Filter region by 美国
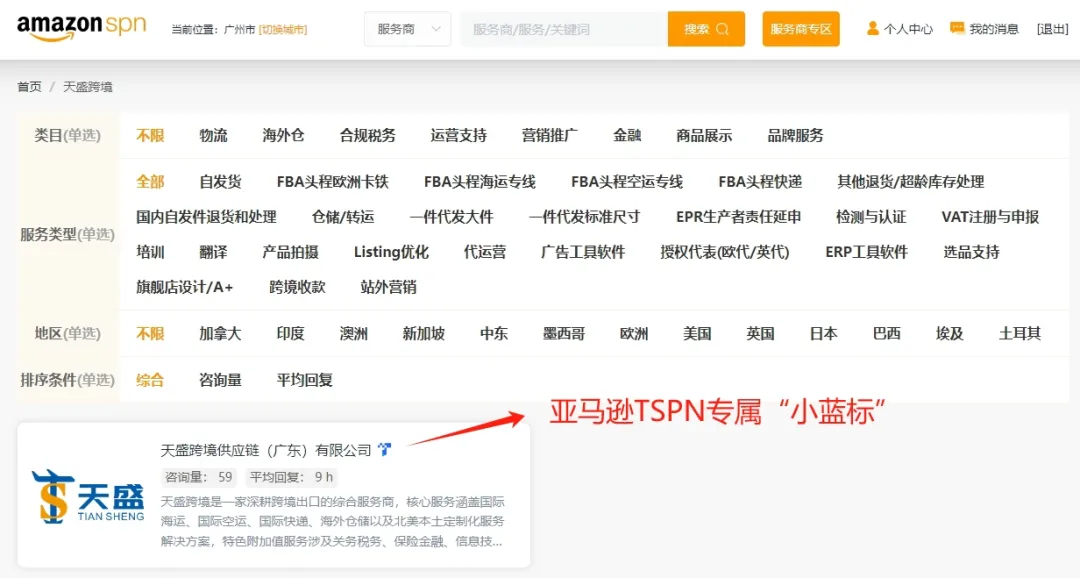This screenshot has height=578, width=1080. [x=697, y=334]
